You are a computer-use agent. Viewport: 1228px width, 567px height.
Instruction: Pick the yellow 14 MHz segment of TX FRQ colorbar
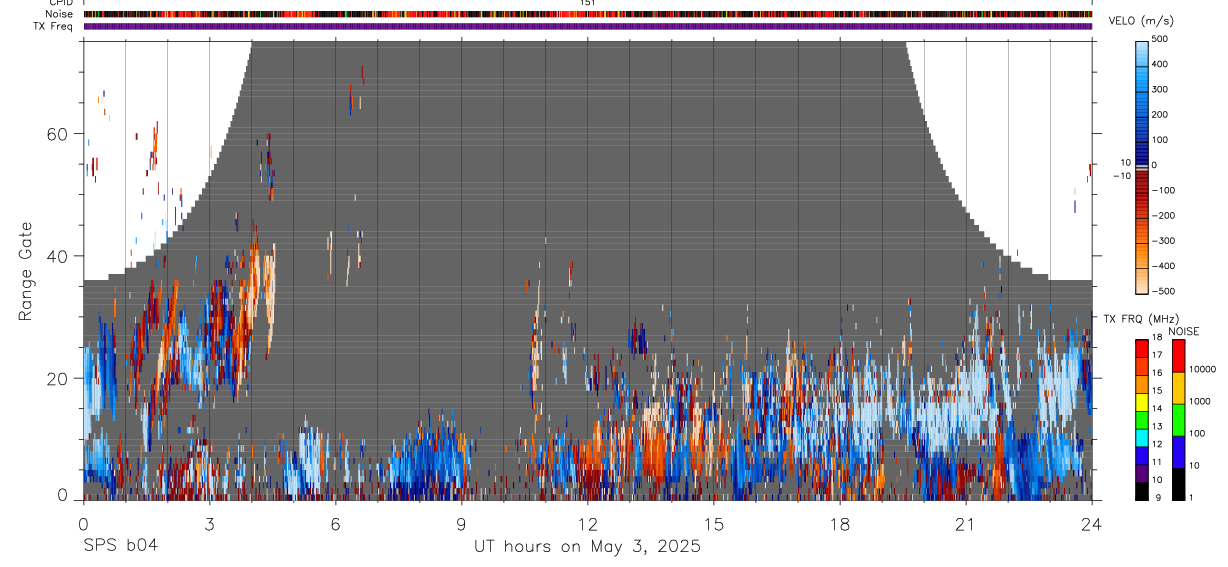[x=1143, y=401]
